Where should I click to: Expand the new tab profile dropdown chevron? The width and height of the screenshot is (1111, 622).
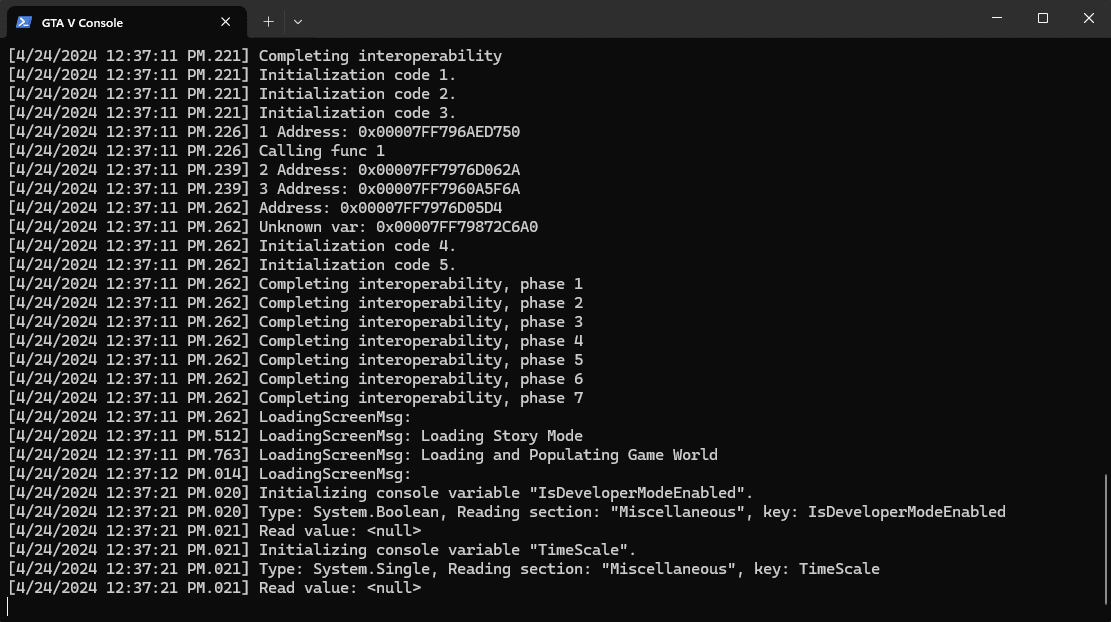298,21
